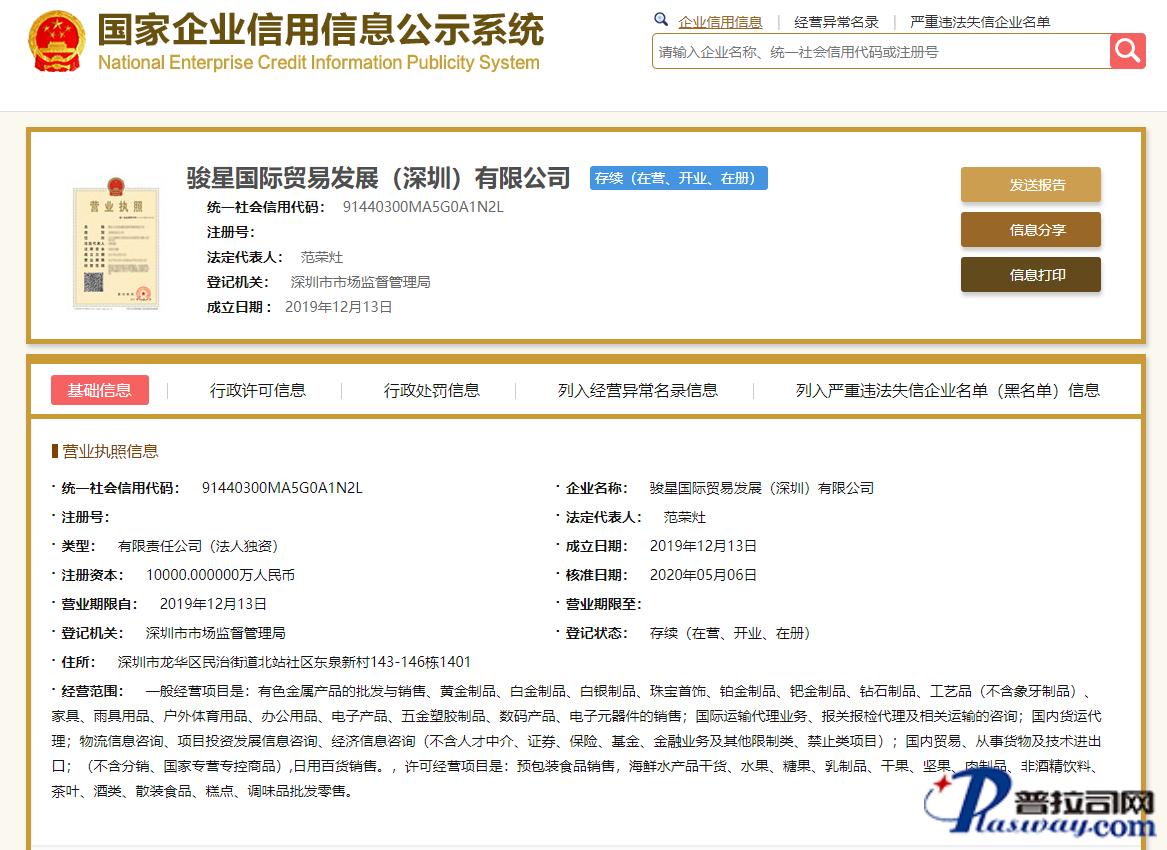Select the 企业信用信息 search category

[x=720, y=22]
